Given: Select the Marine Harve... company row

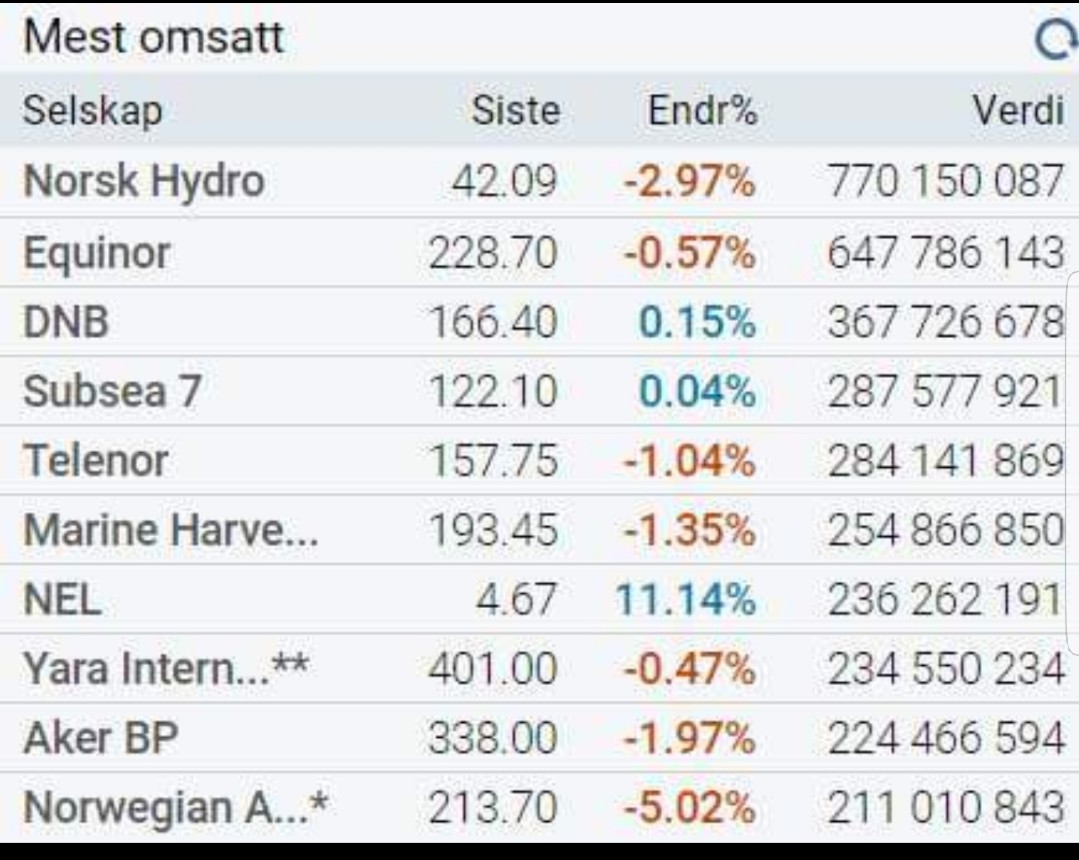Looking at the screenshot, I should tap(171, 530).
